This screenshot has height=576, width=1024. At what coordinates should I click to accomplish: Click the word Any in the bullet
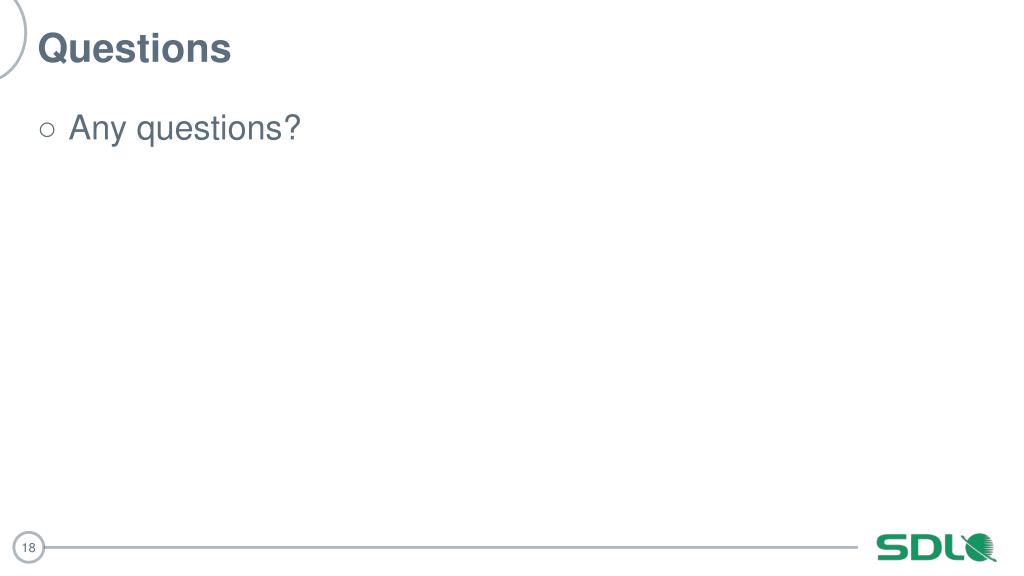[x=97, y=129]
